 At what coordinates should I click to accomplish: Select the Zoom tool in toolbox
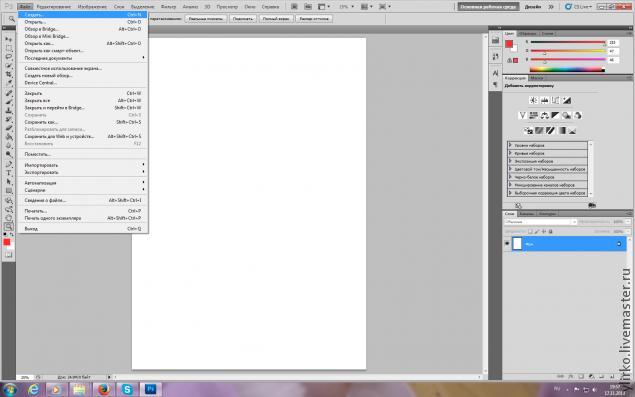[x=9, y=227]
